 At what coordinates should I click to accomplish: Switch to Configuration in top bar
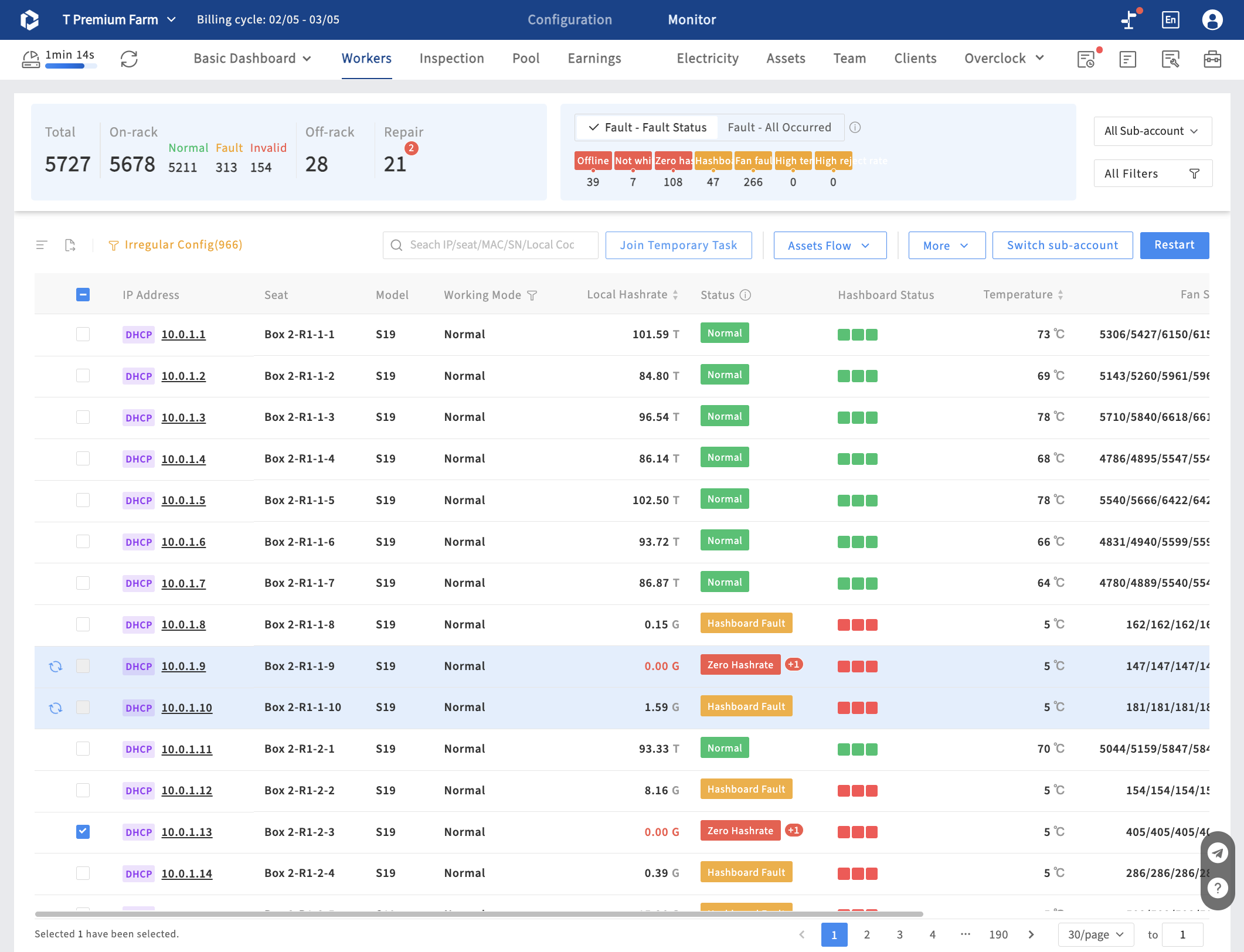point(569,20)
